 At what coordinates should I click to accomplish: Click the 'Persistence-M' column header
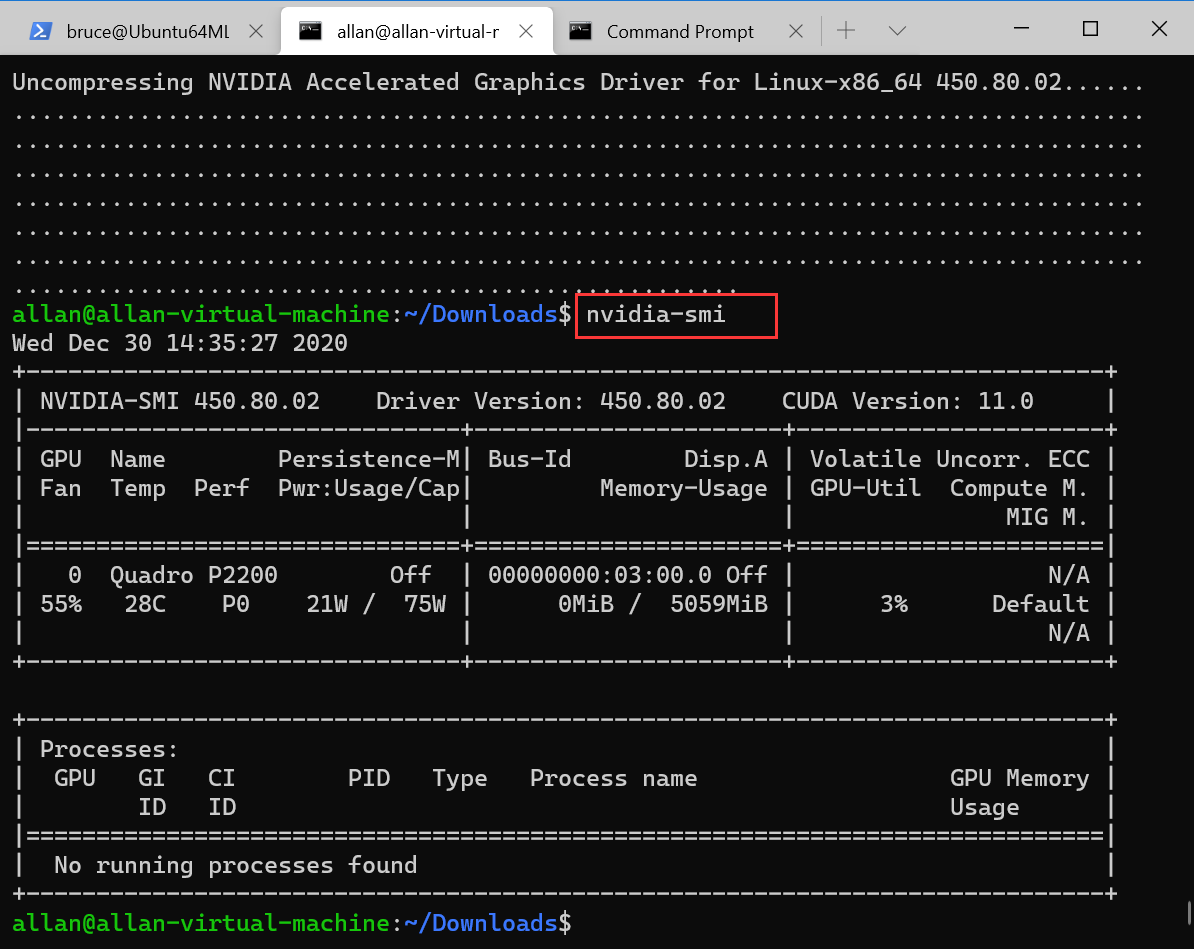(369, 459)
